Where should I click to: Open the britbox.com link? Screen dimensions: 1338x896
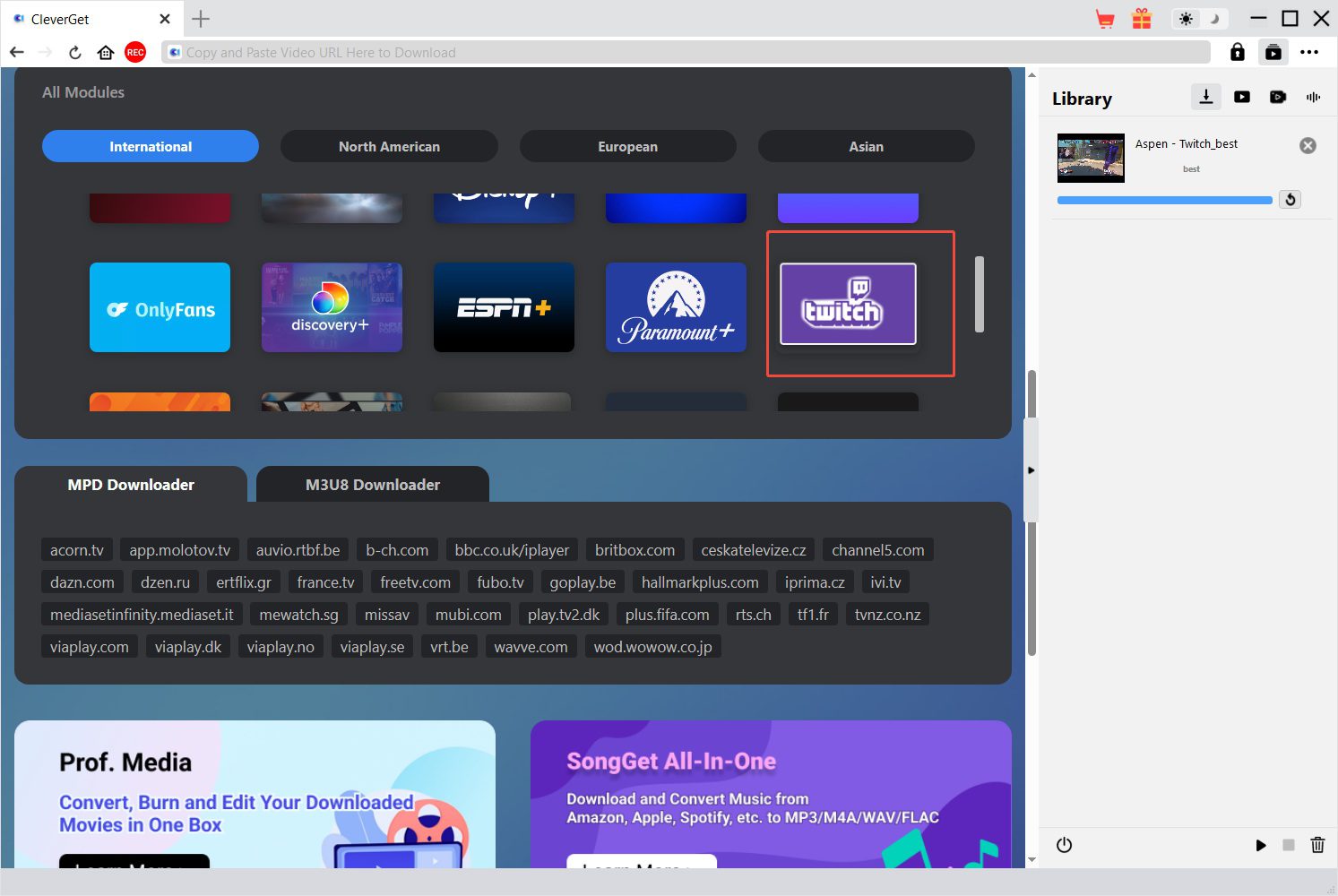coord(634,550)
